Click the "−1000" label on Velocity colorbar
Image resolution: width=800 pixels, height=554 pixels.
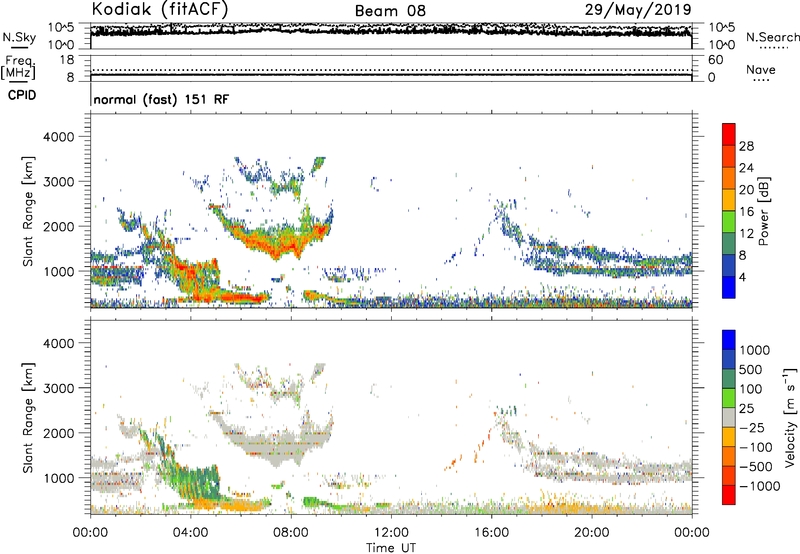coord(760,486)
